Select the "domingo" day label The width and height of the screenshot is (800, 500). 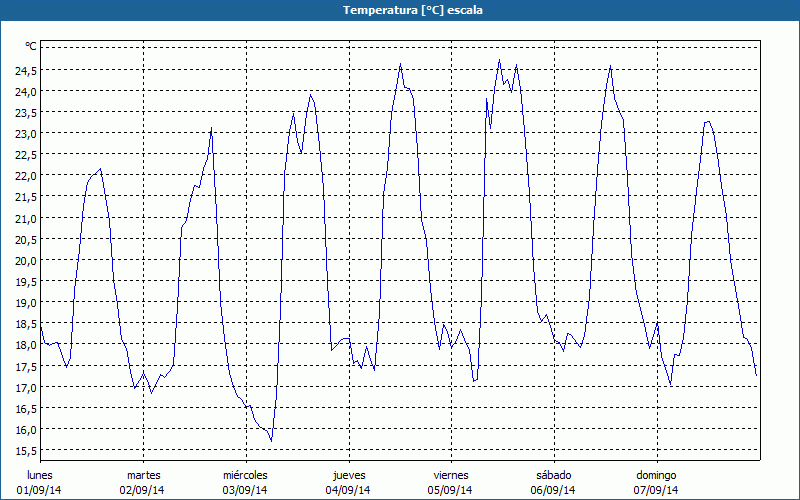click(656, 475)
